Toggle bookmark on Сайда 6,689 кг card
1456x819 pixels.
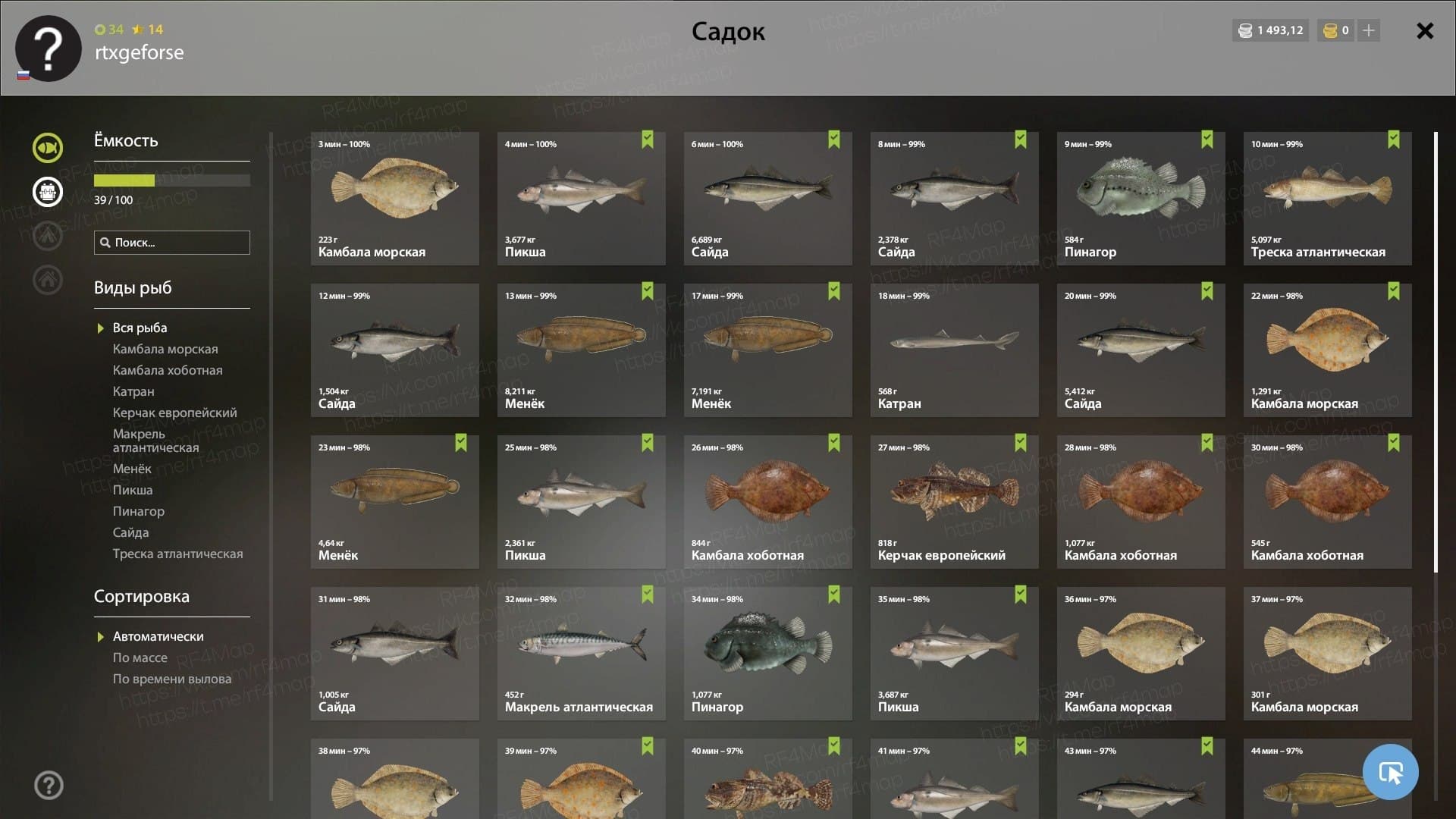point(833,140)
